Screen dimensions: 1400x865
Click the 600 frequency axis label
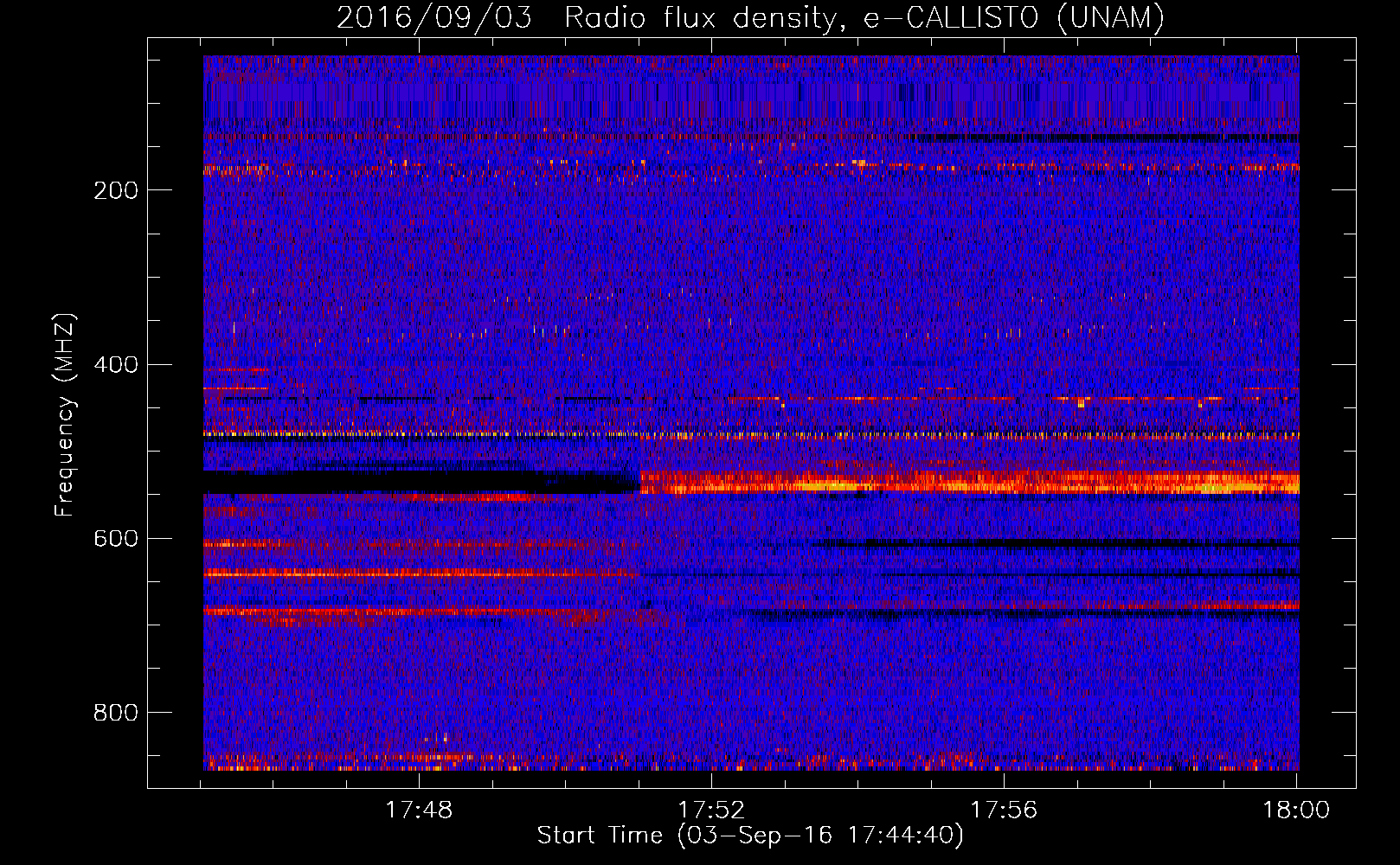tap(116, 538)
